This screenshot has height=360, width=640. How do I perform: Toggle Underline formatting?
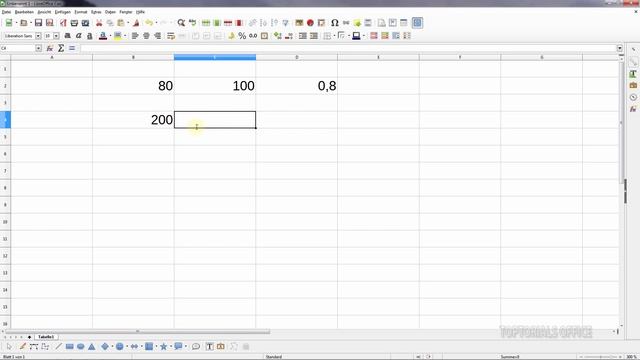click(90, 36)
